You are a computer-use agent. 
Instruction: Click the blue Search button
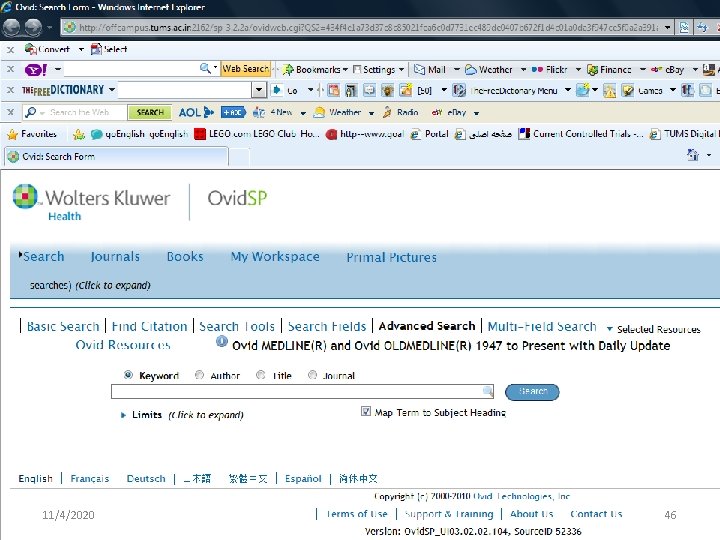pyautogui.click(x=532, y=392)
